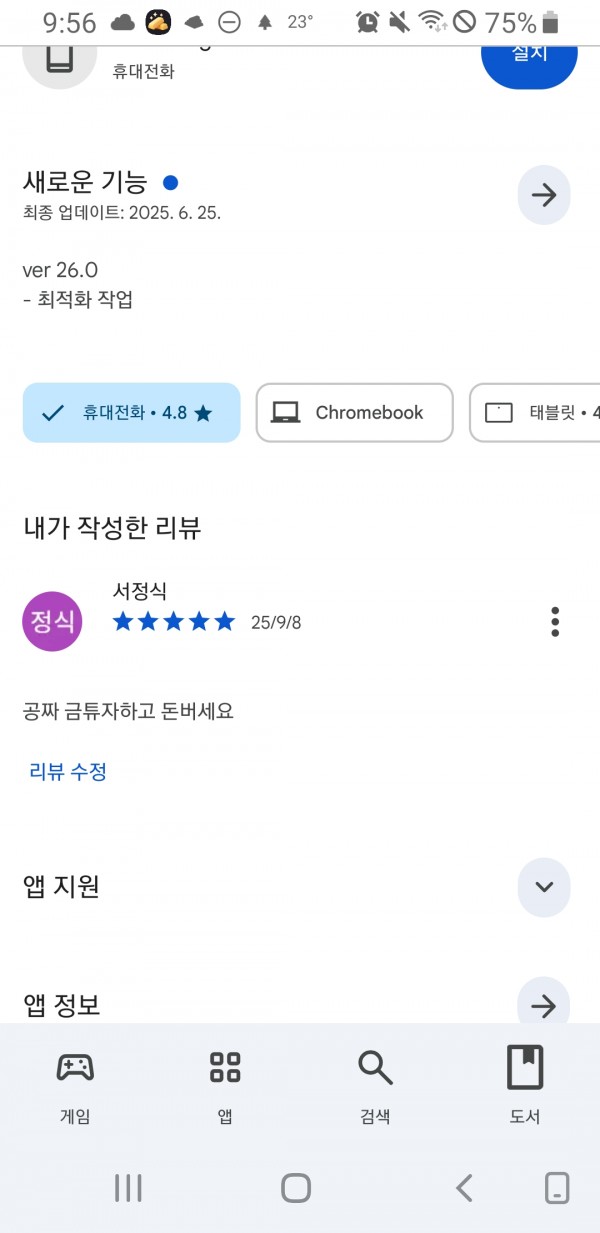Tap the blue 설치 install button
Viewport: 600px width, 1233px height.
(529, 55)
